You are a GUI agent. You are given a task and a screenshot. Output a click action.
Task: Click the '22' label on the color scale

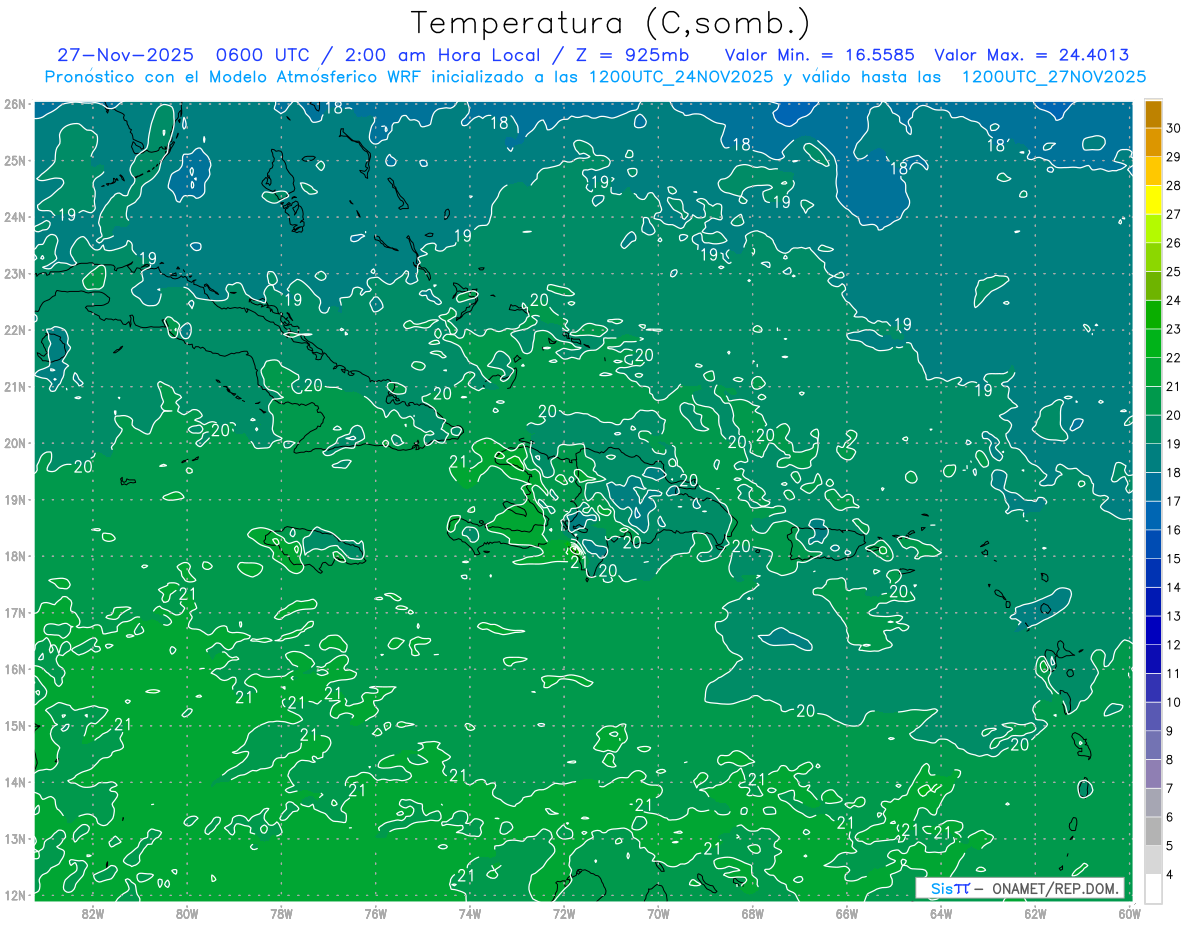(x=1173, y=358)
